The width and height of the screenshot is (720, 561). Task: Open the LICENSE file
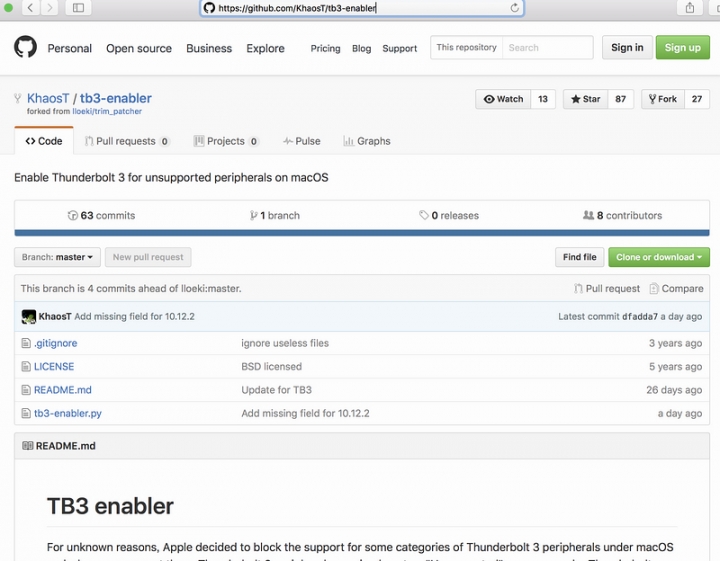[54, 366]
